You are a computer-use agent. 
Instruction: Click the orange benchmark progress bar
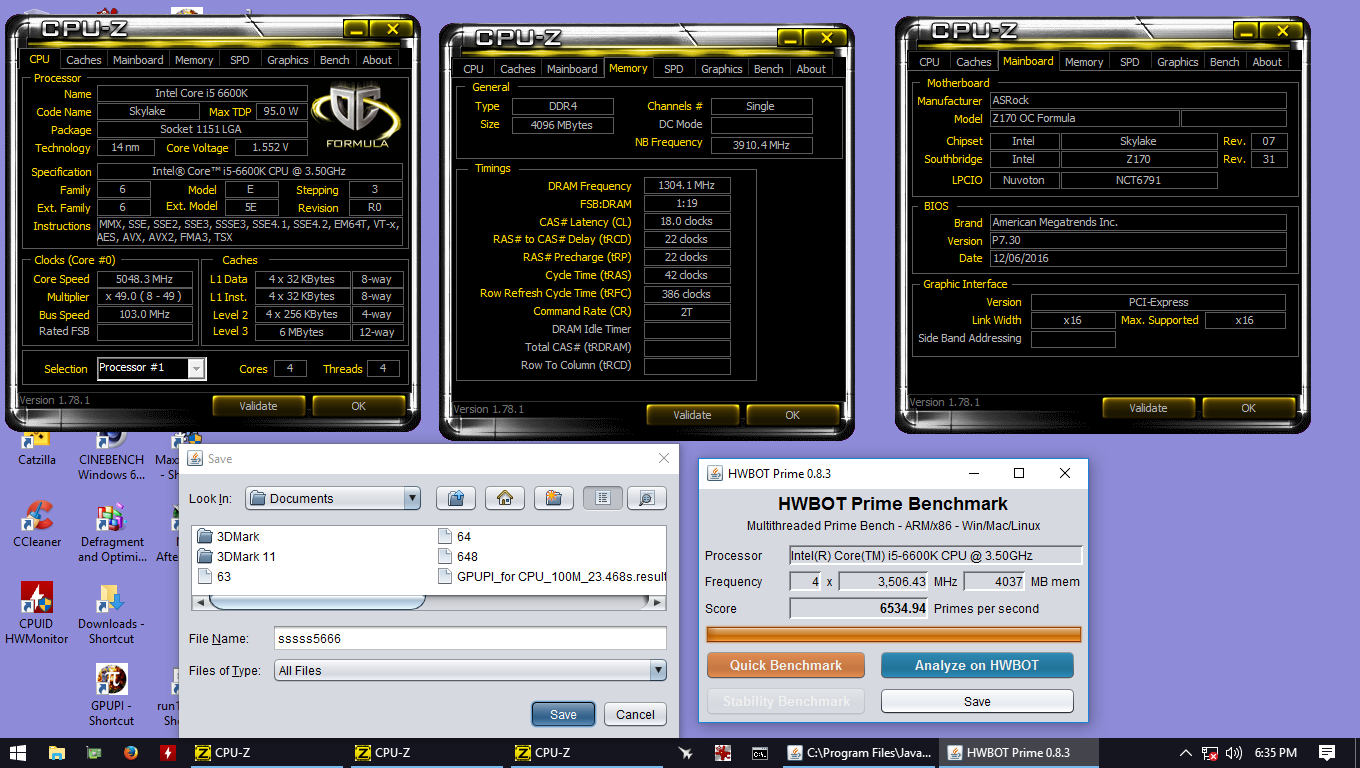894,634
